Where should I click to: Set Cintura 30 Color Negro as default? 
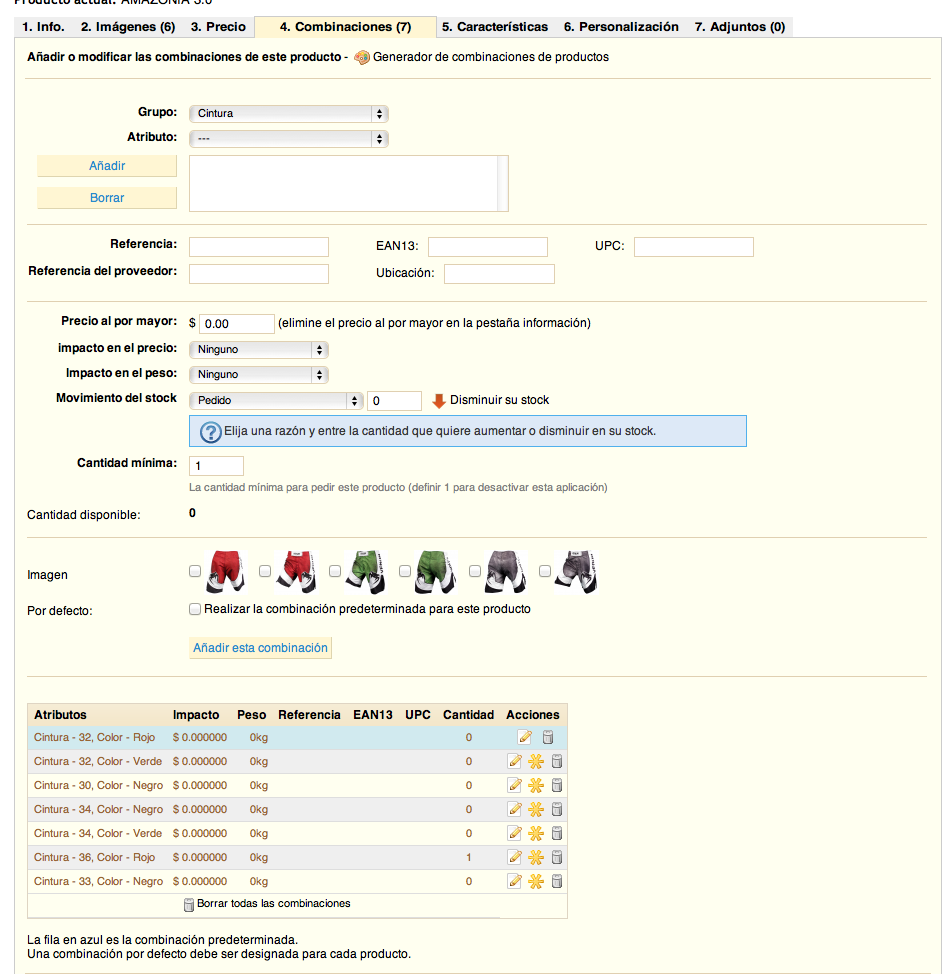pyautogui.click(x=536, y=785)
